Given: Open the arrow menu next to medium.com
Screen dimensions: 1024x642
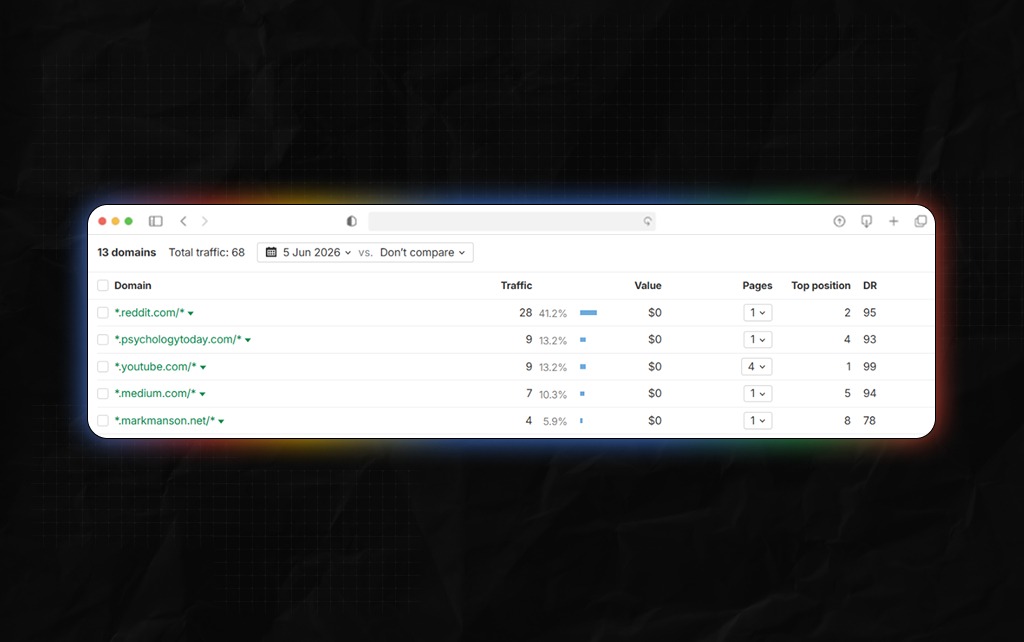Looking at the screenshot, I should (x=202, y=394).
